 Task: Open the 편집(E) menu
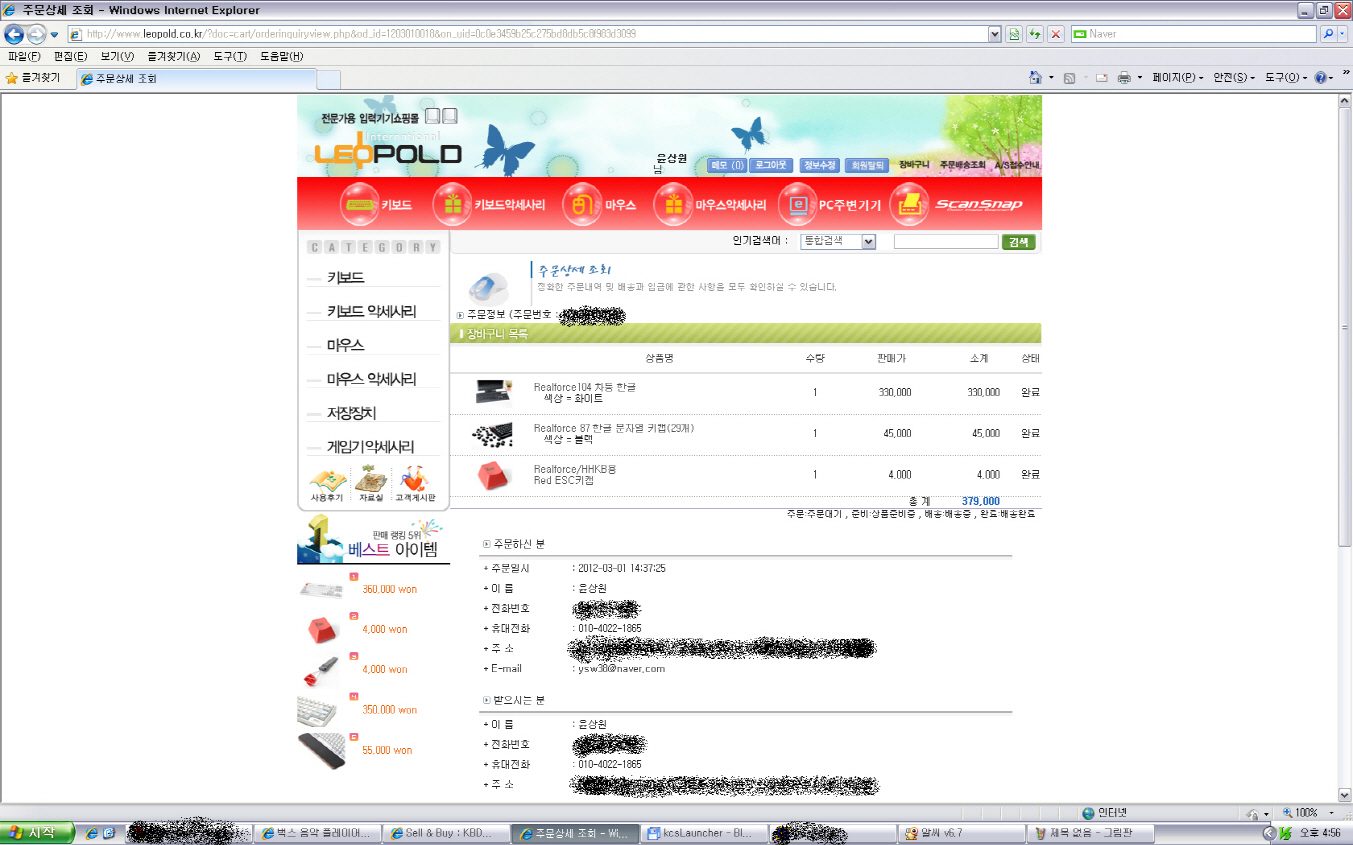(x=70, y=56)
